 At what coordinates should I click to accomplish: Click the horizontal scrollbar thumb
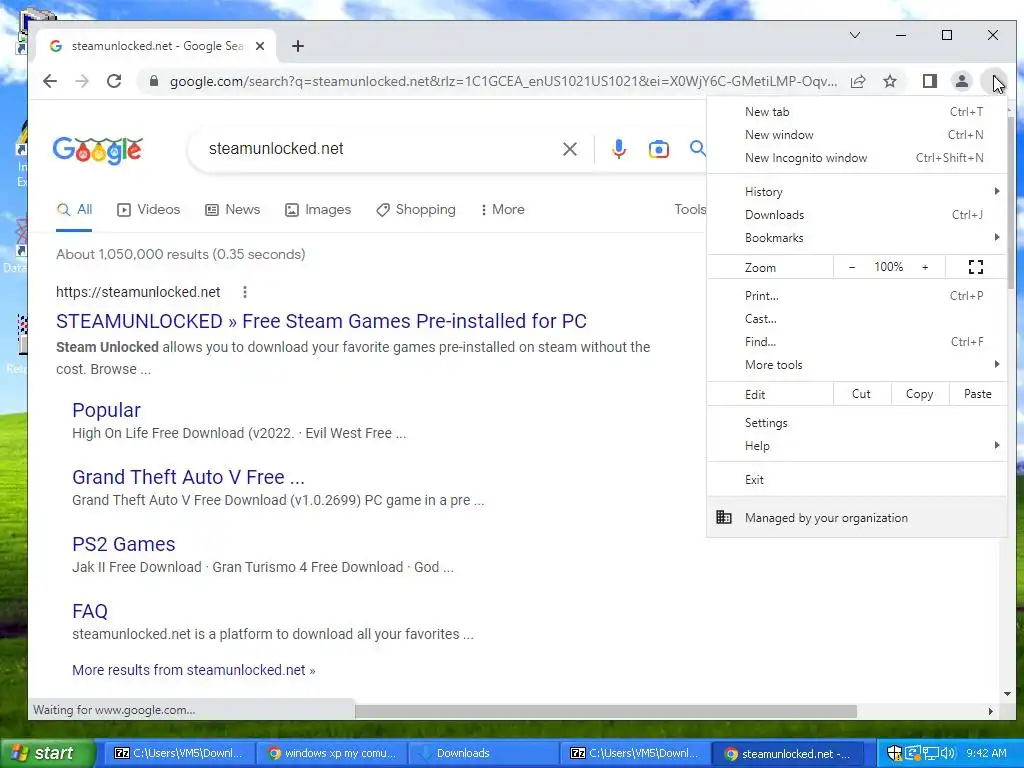pos(605,711)
